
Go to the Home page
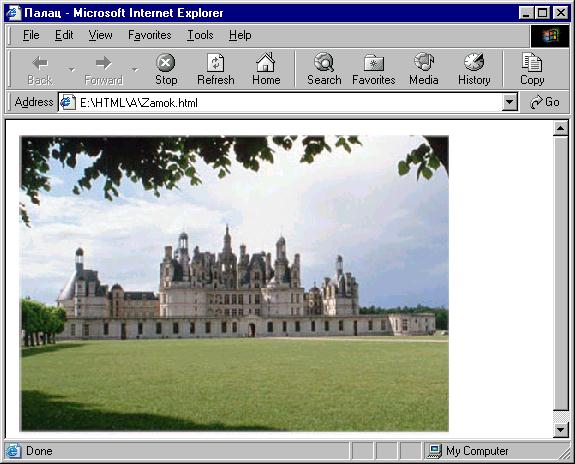pos(266,70)
